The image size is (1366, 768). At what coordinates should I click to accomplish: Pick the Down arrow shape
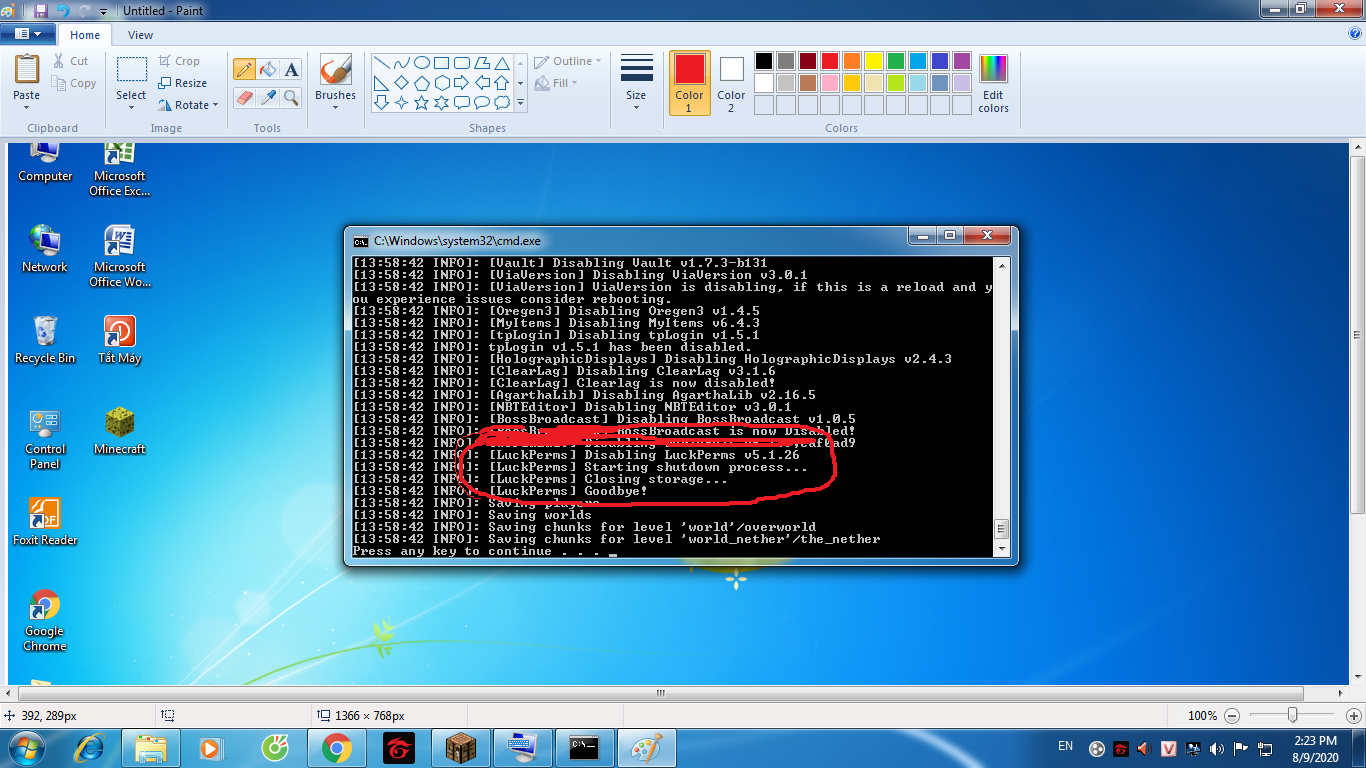tap(381, 102)
